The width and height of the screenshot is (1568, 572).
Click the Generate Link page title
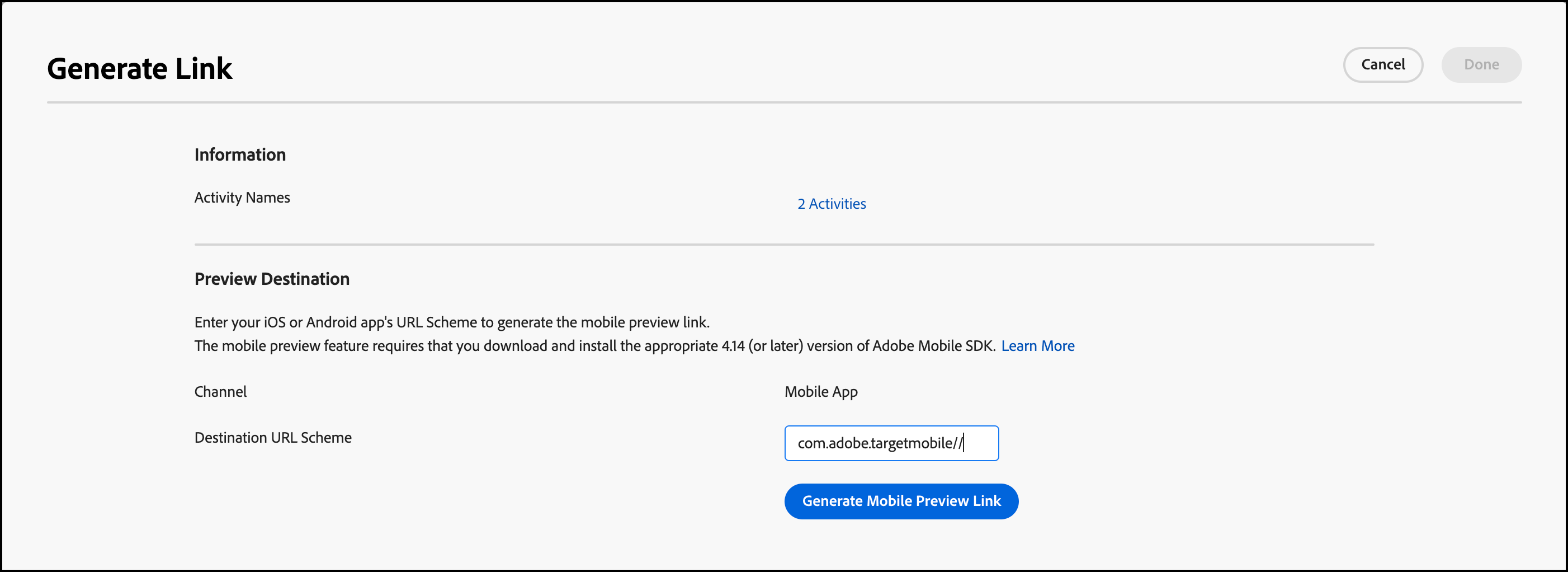(x=139, y=68)
